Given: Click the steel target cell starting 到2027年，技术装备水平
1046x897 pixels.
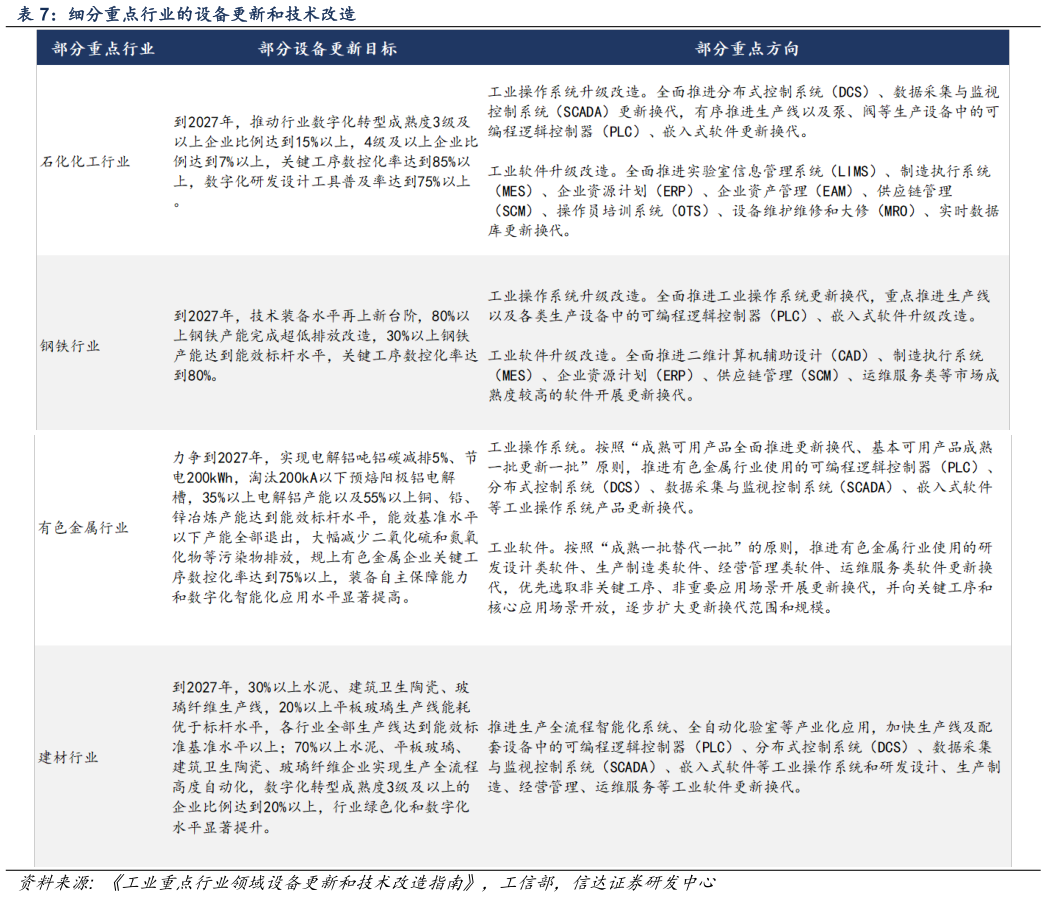Looking at the screenshot, I should point(326,345).
